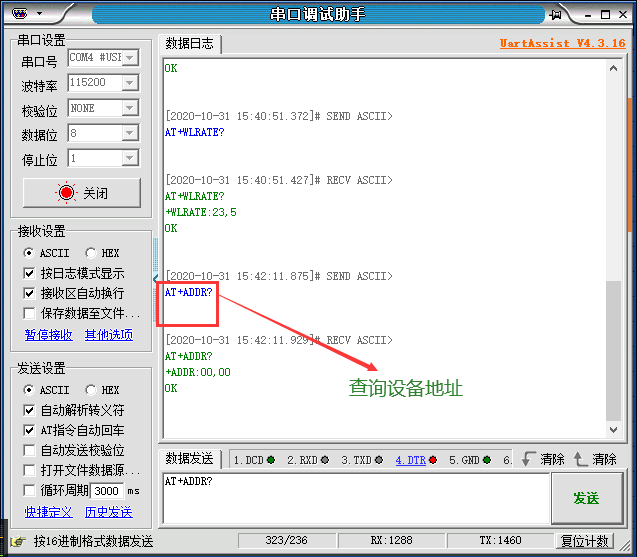The width and height of the screenshot is (637, 557).
Task: Click the 循环周期 3000 ms input field
Action: (x=106, y=491)
